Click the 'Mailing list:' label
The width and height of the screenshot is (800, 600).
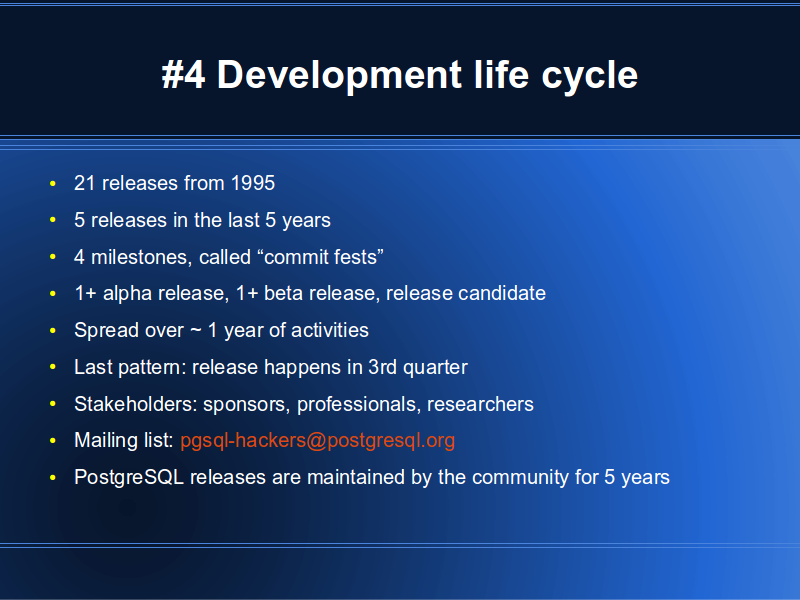[x=124, y=441]
